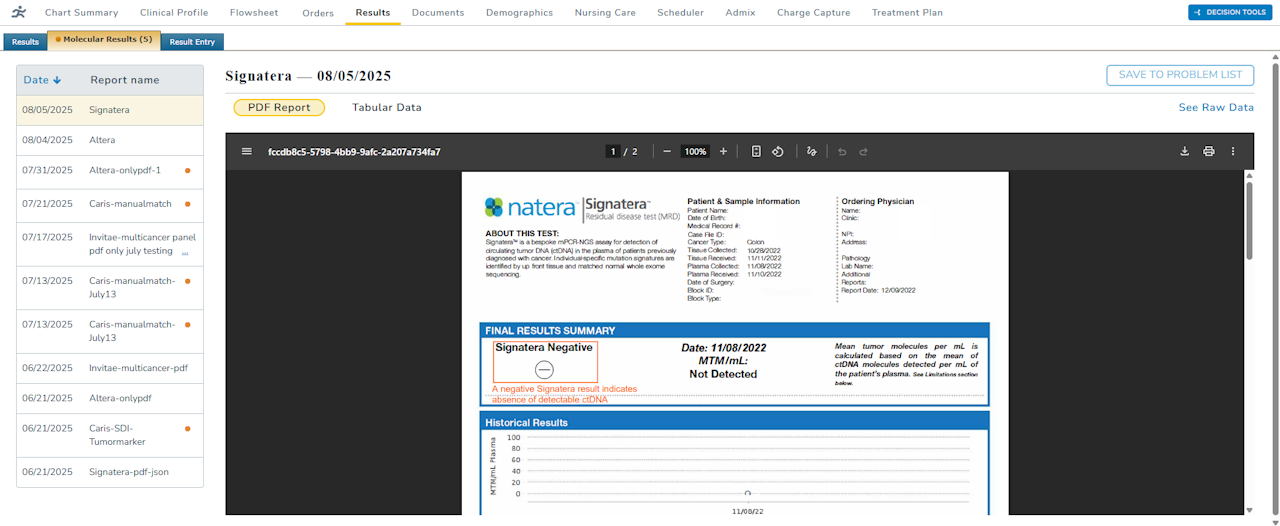Open the Molecular Results (5) tab

[104, 40]
